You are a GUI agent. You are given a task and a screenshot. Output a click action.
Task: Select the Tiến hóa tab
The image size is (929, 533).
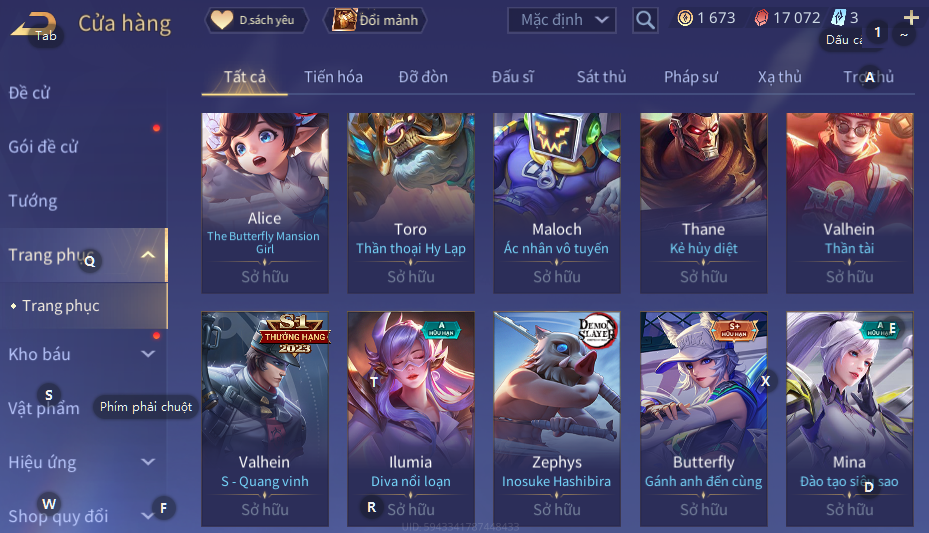point(334,77)
